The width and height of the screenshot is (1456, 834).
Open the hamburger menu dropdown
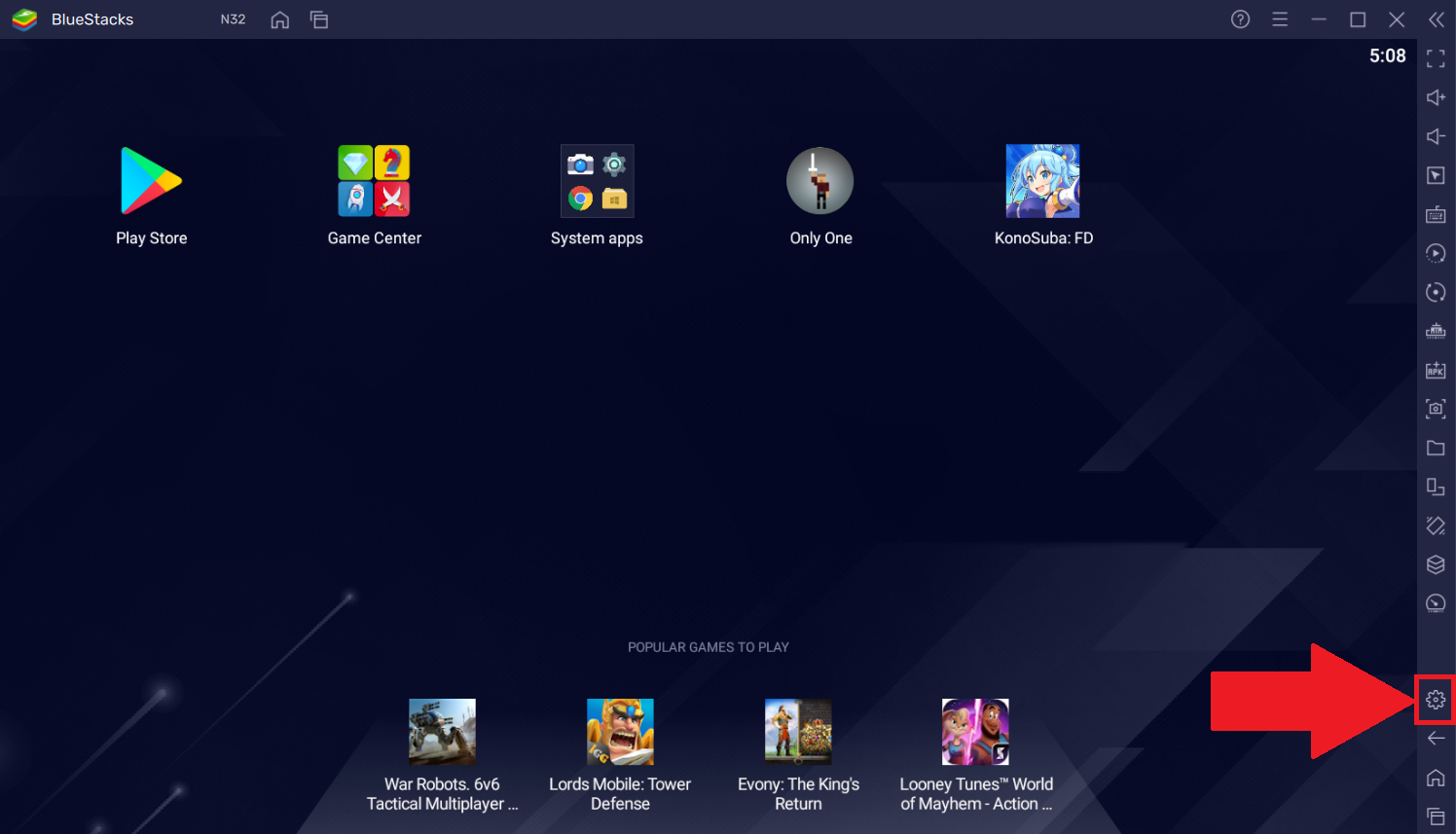[1280, 18]
